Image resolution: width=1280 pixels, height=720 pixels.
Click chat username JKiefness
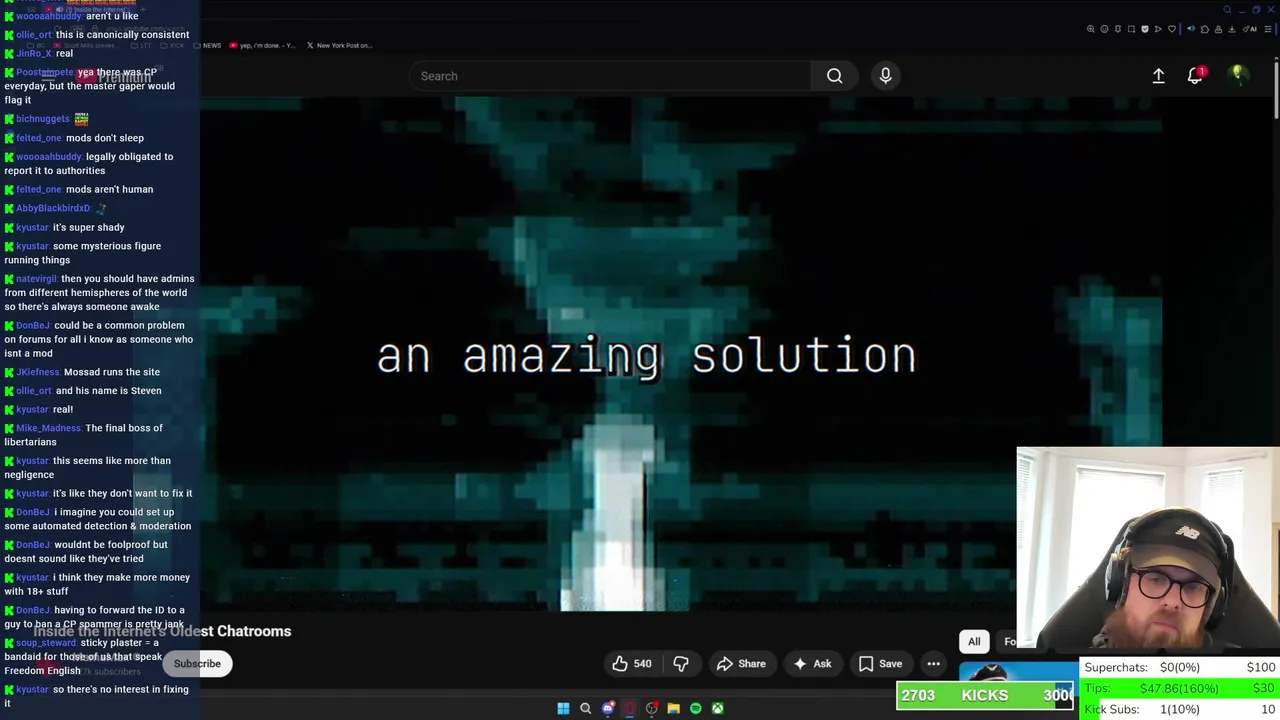(x=38, y=372)
